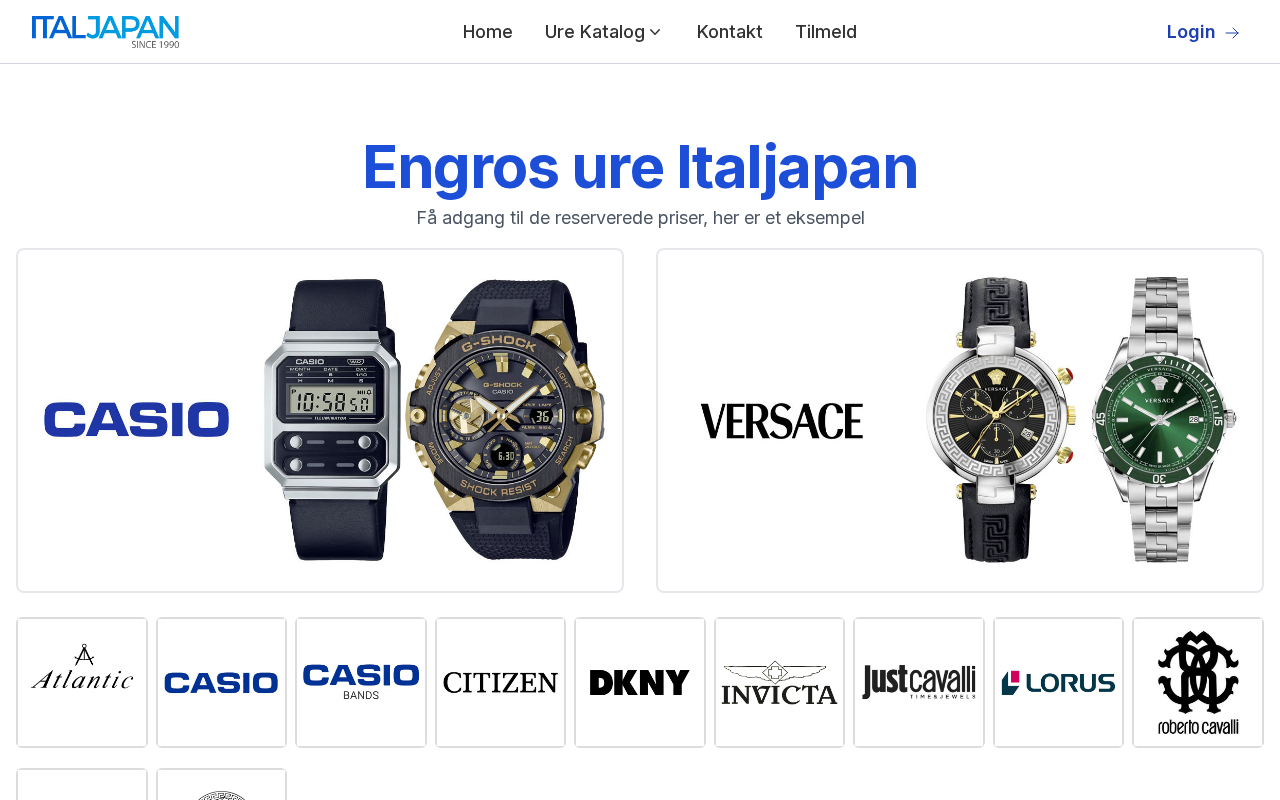1280x800 pixels.
Task: Click the green Versace watch image
Action: pyautogui.click(x=1163, y=420)
